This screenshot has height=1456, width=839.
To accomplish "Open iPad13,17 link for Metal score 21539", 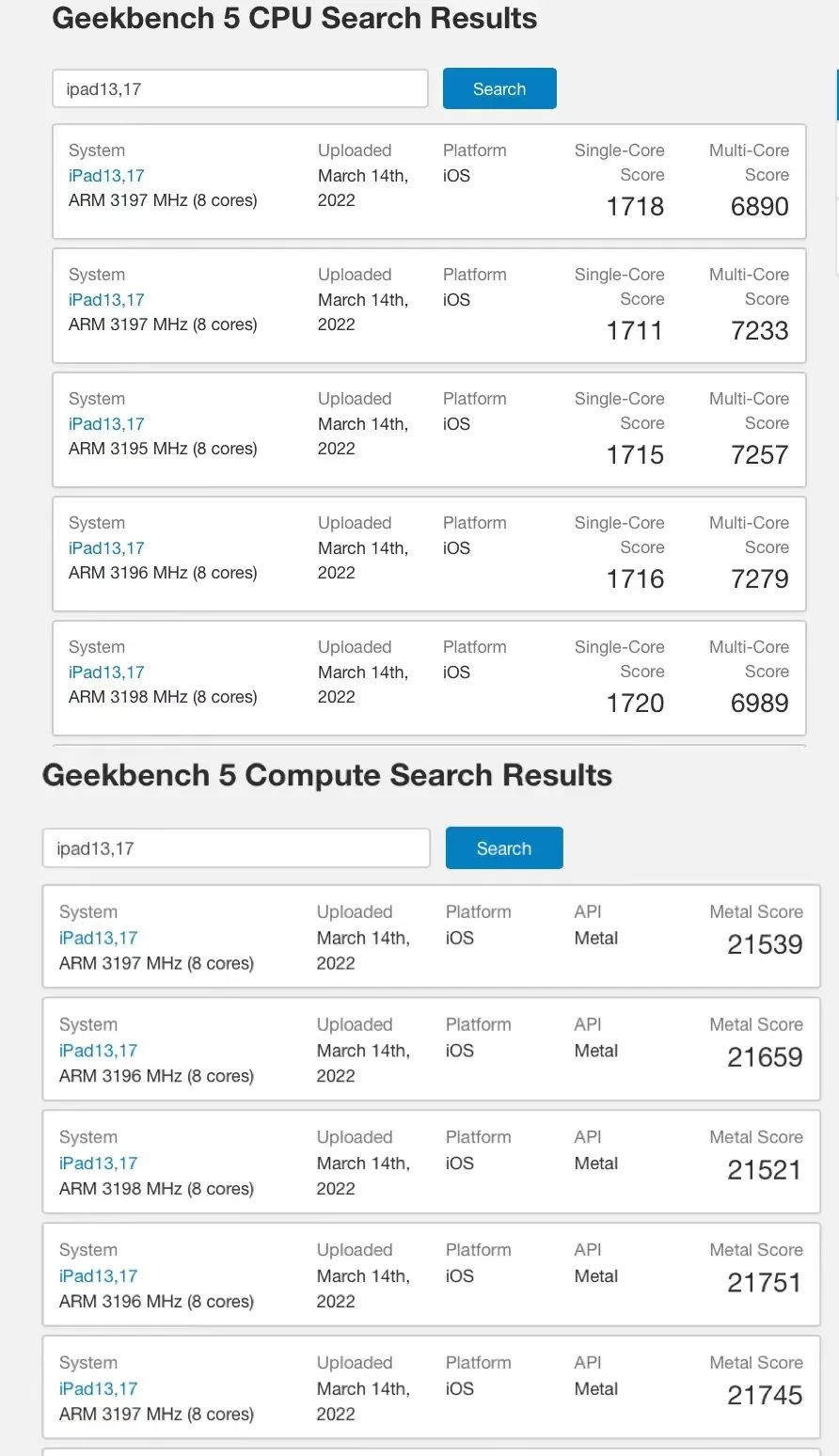I will 98,938.
